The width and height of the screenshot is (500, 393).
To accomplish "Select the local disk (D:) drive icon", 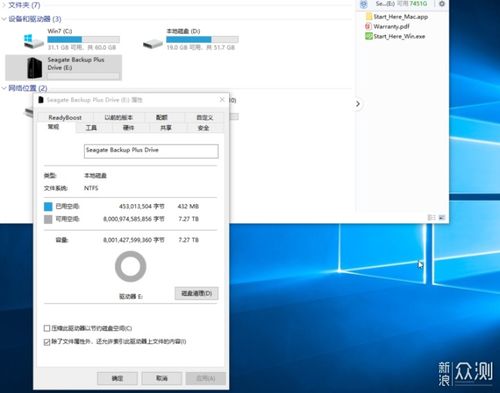I will pos(153,43).
